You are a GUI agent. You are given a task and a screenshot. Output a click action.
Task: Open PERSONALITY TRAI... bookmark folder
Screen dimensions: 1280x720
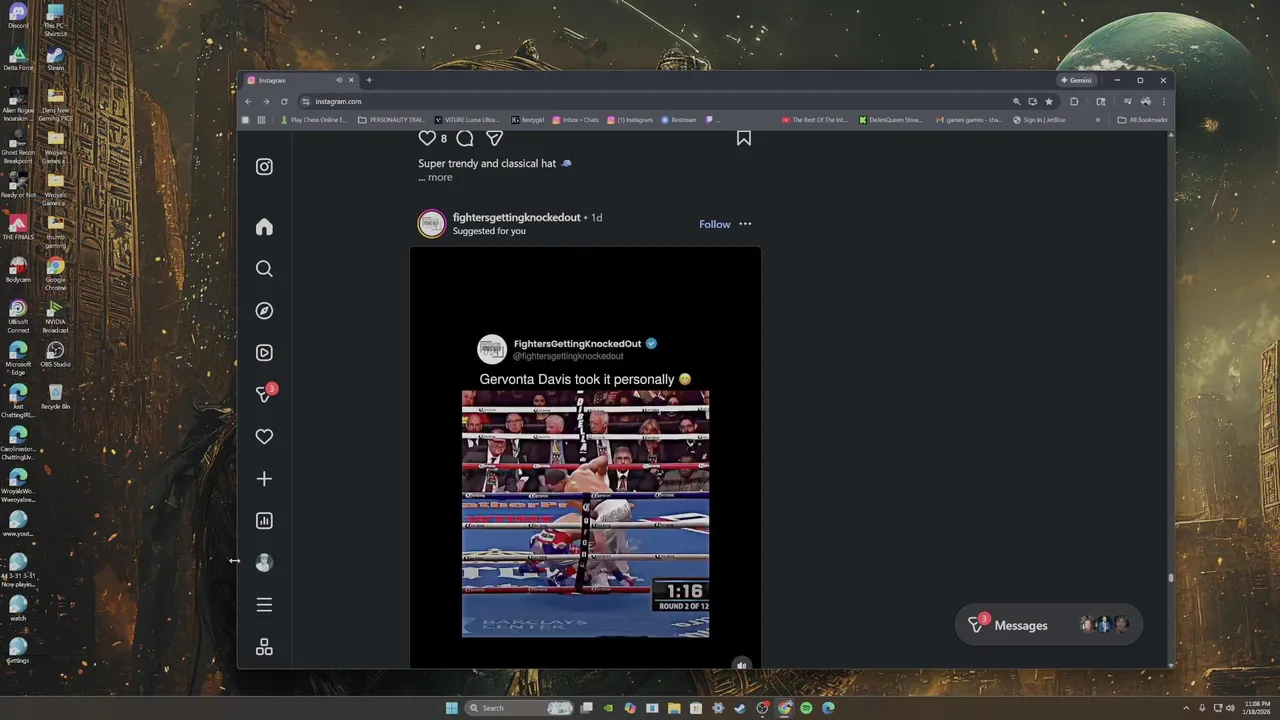391,120
